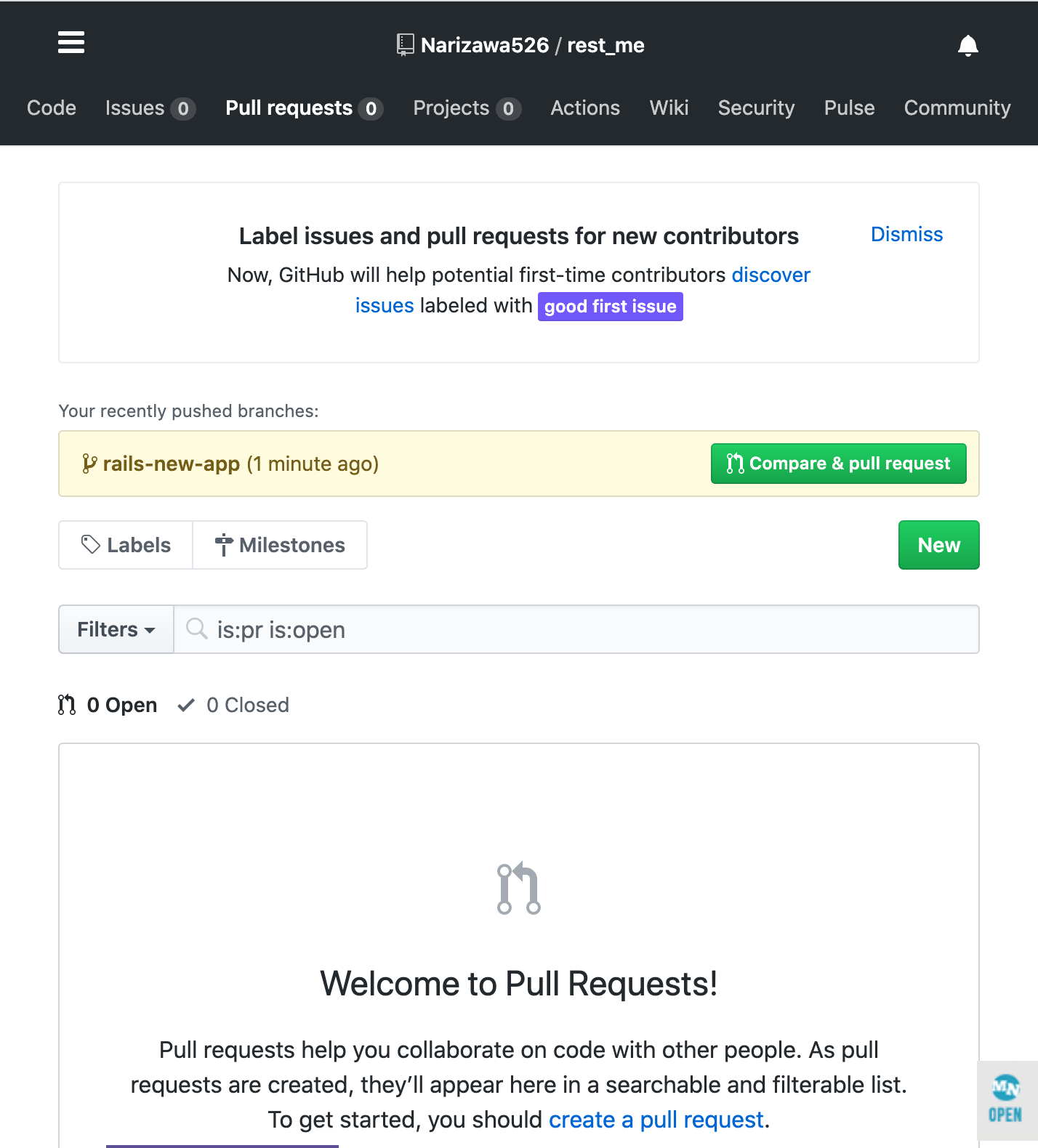Image resolution: width=1038 pixels, height=1148 pixels.
Task: Open the Labels page
Action: tap(126, 545)
